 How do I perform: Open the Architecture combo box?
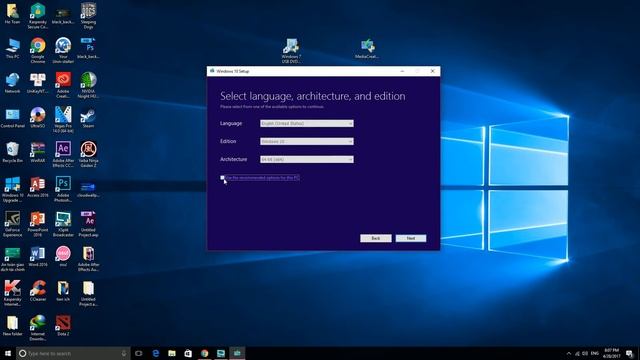pyautogui.click(x=307, y=159)
